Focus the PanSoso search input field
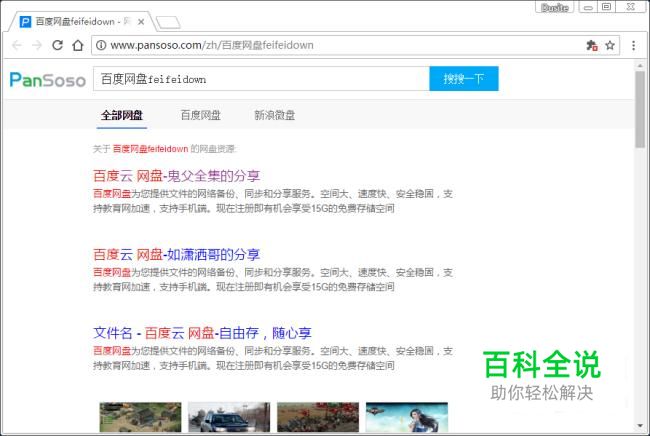The height and width of the screenshot is (436, 650). tap(261, 79)
